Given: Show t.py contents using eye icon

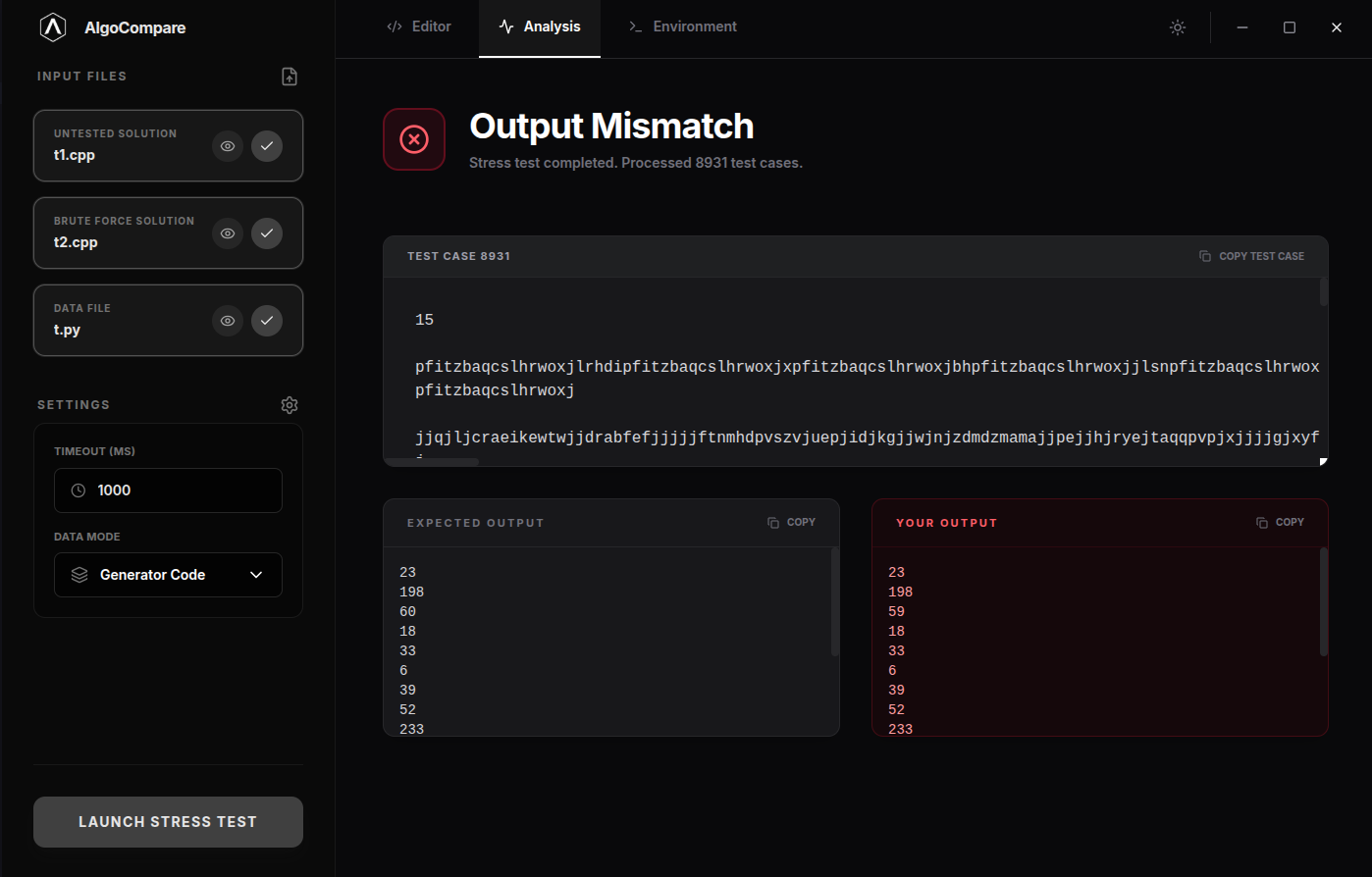Looking at the screenshot, I should tap(228, 321).
